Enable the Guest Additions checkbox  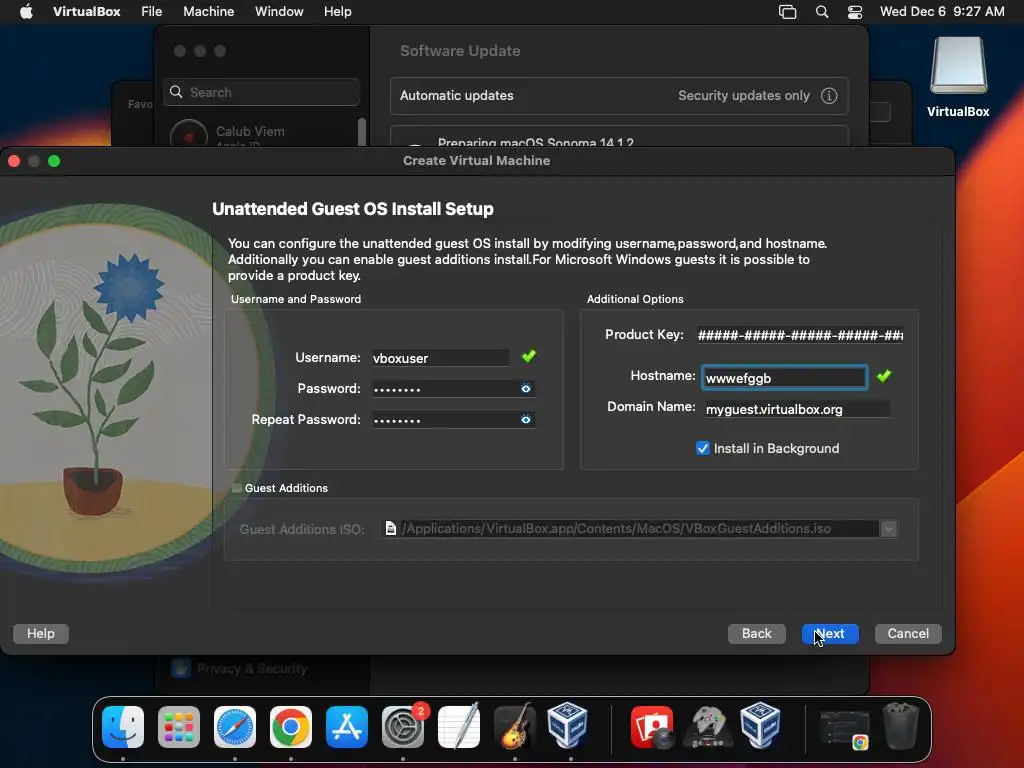tap(237, 488)
